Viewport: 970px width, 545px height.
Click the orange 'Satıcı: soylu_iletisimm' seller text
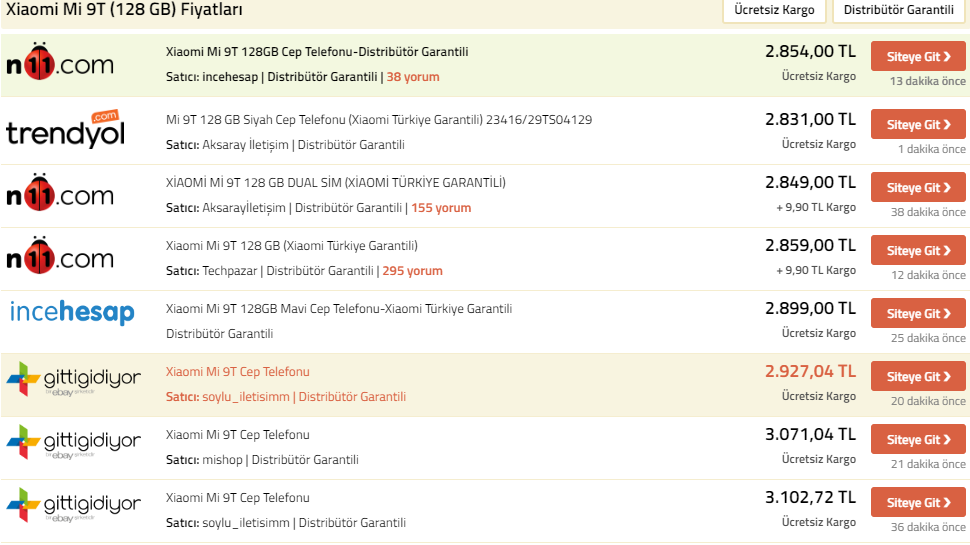pos(228,397)
